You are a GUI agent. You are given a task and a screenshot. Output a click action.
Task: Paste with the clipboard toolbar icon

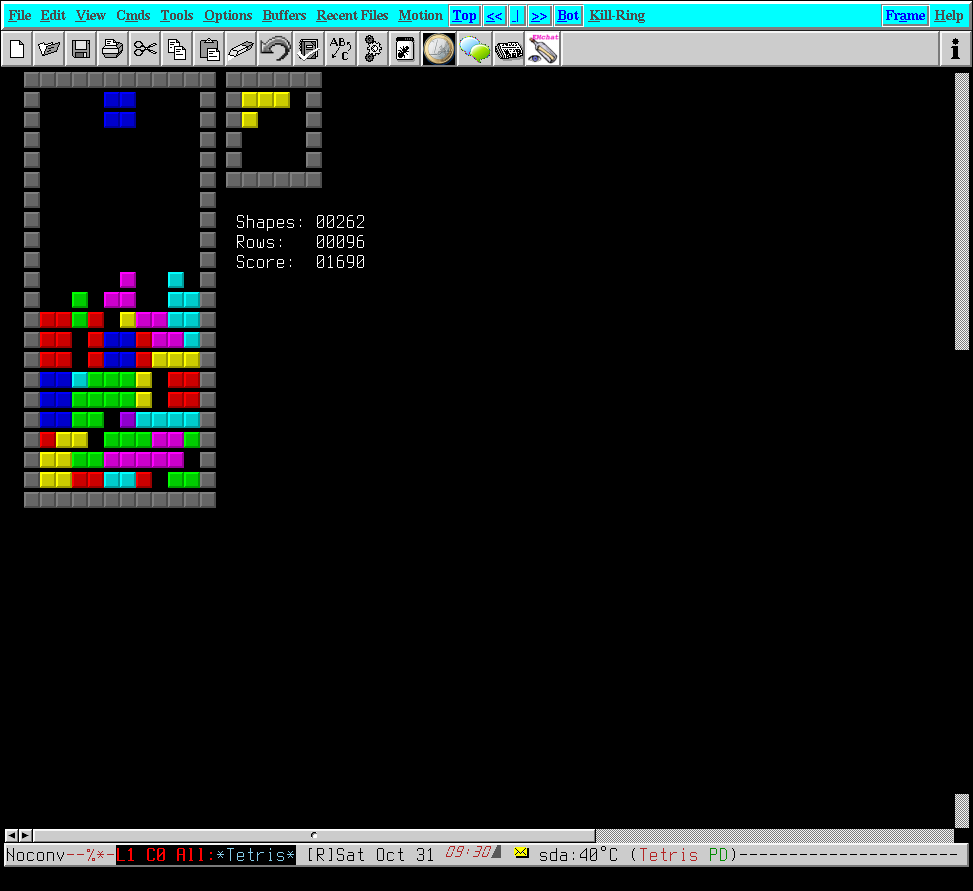[x=209, y=49]
